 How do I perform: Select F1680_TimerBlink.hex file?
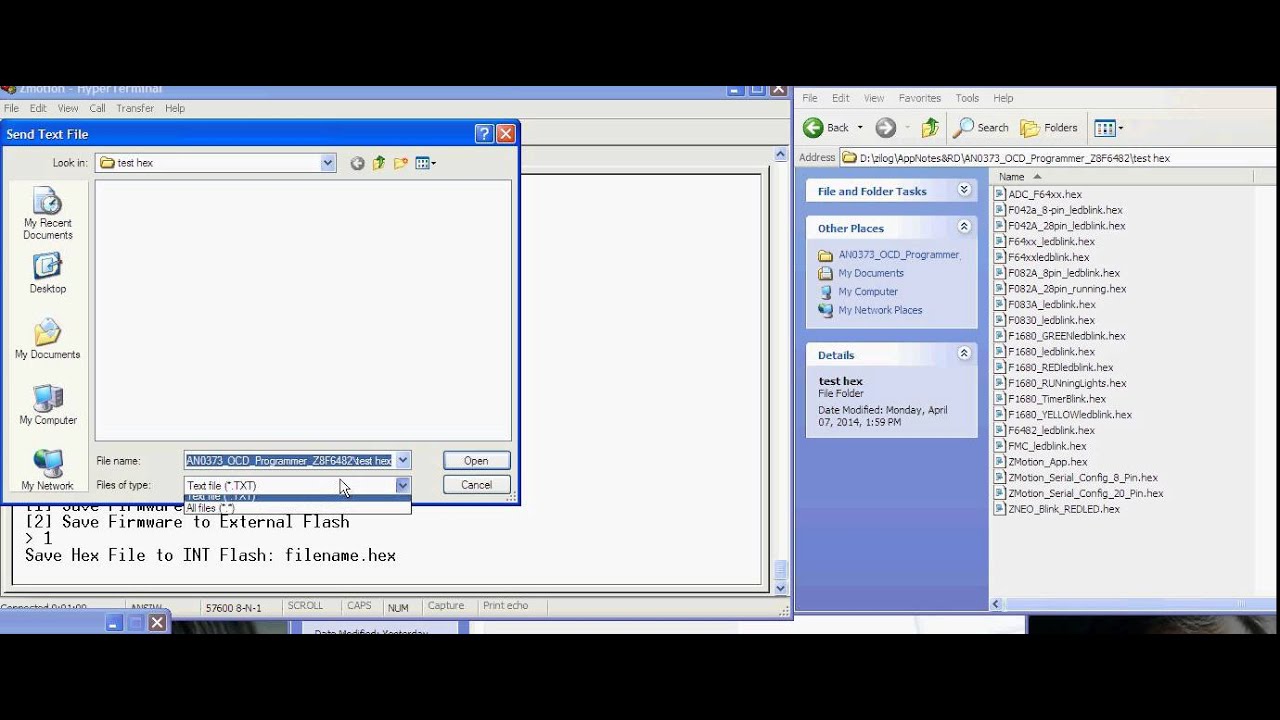click(1057, 399)
